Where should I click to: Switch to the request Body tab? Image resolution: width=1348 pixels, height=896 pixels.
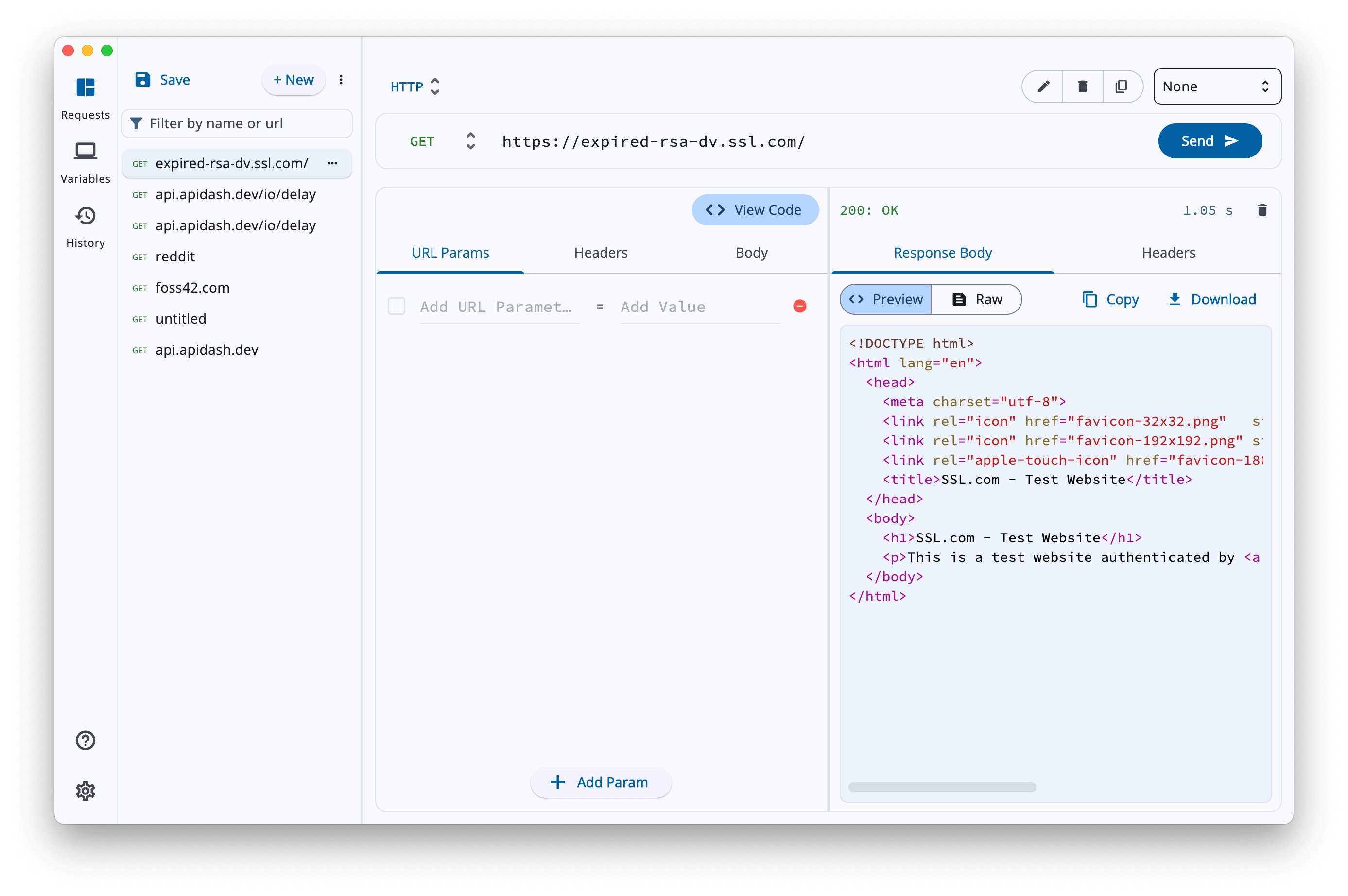[x=751, y=253]
